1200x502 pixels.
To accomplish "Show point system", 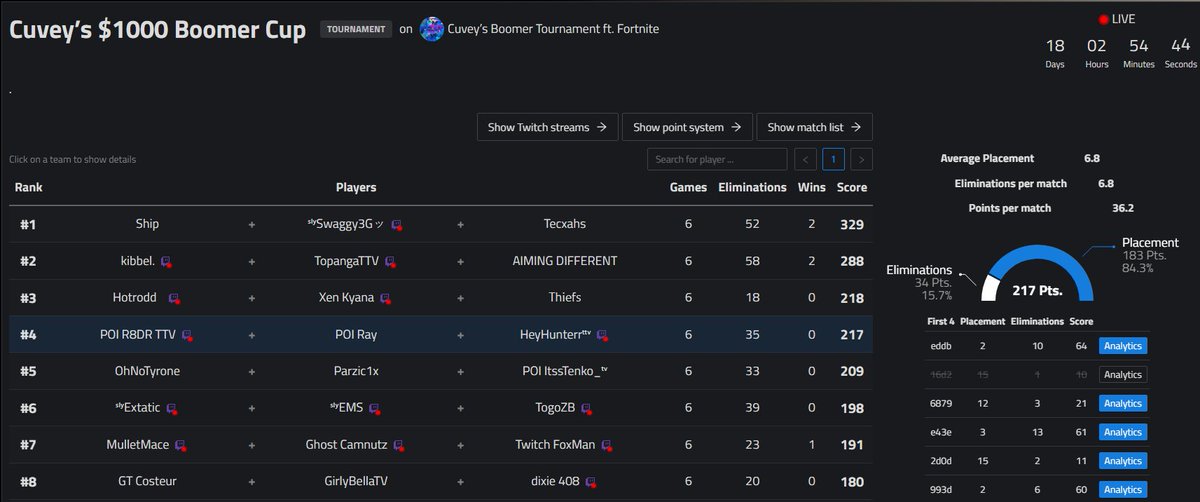I will (687, 127).
